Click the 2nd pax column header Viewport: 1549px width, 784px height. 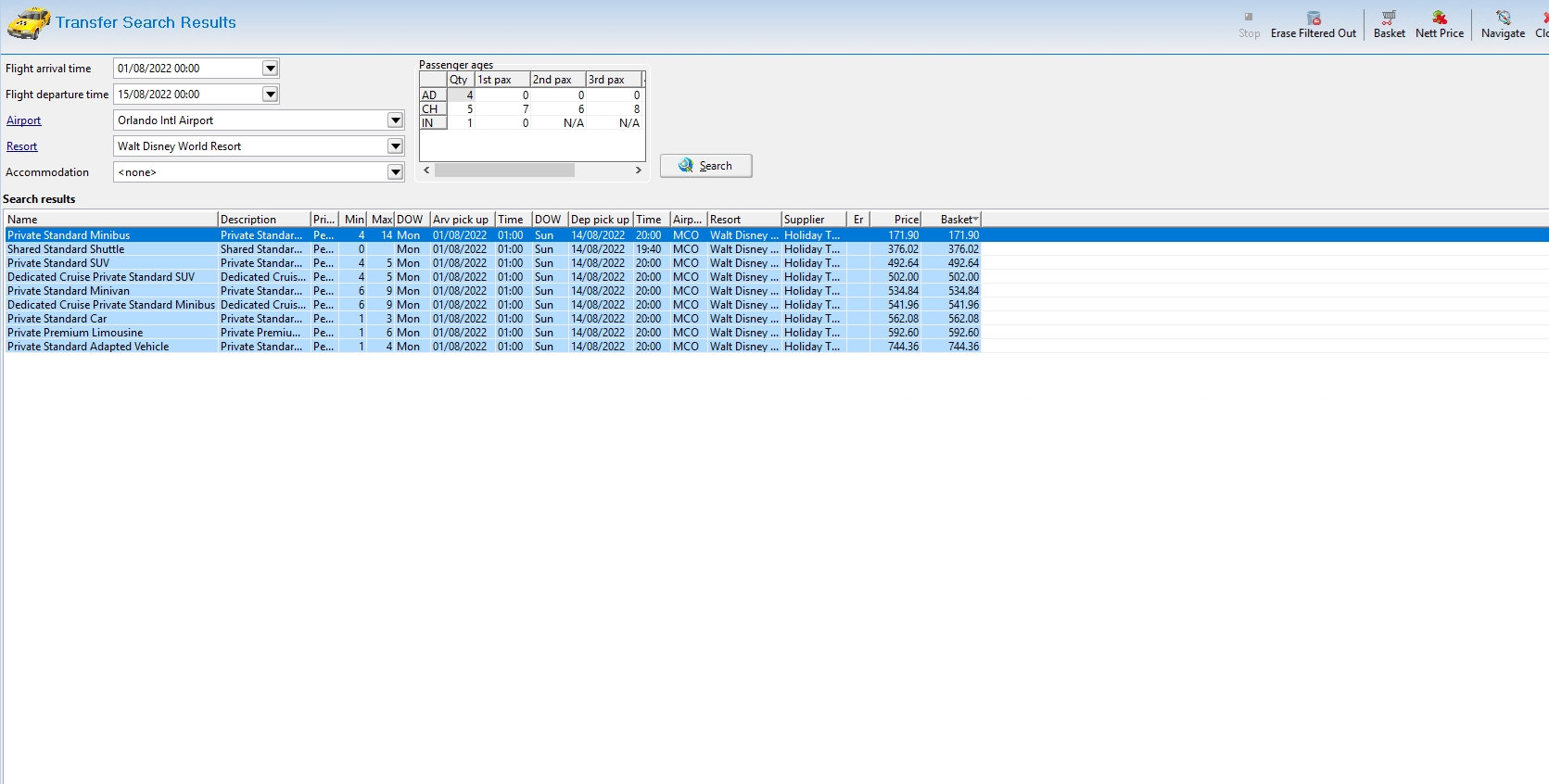(x=559, y=80)
